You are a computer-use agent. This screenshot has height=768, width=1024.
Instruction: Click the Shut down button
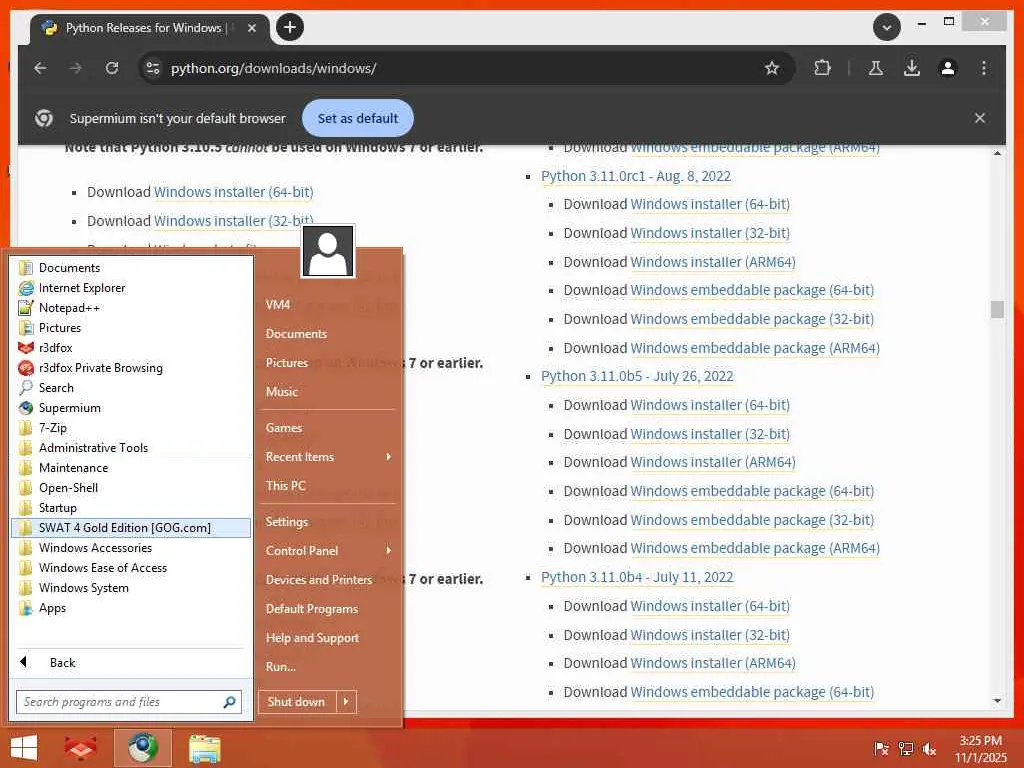pyautogui.click(x=297, y=702)
